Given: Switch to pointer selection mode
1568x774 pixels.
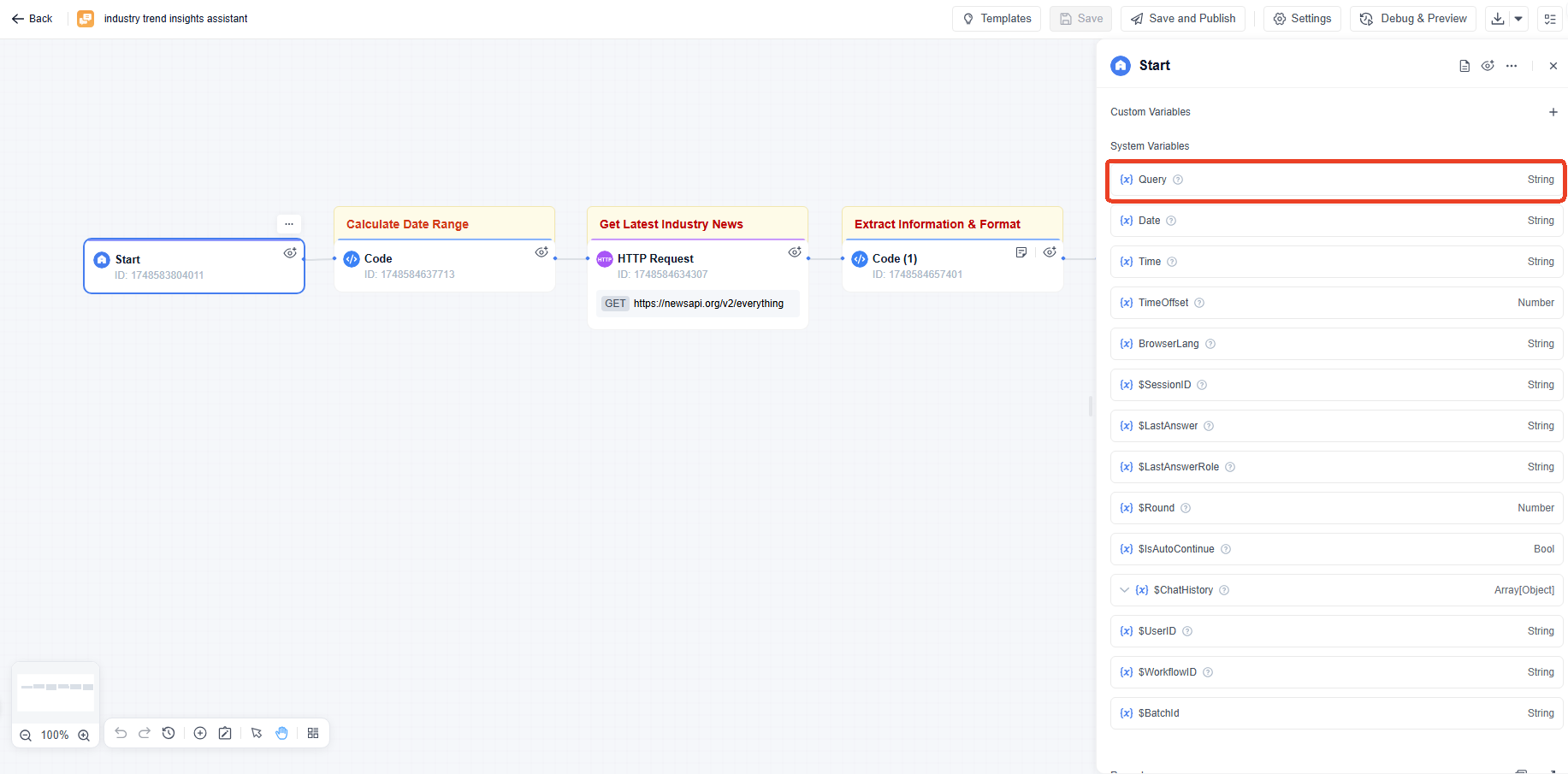Looking at the screenshot, I should pos(257,733).
